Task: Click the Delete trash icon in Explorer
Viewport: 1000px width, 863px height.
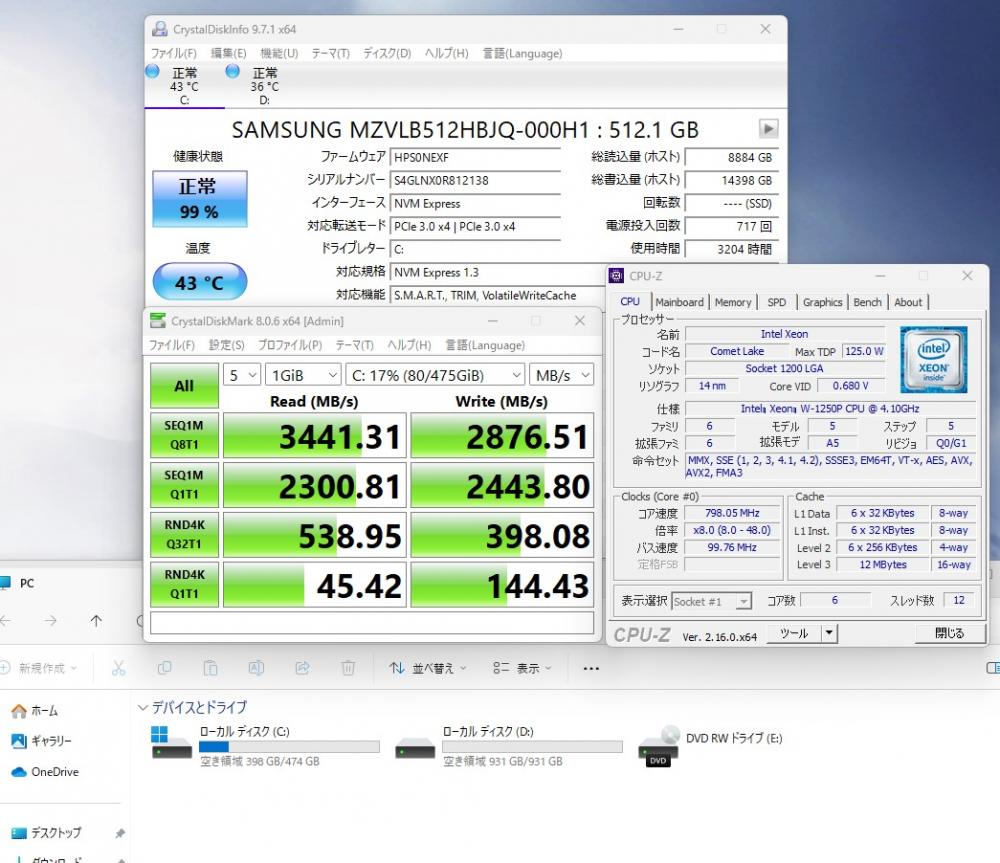Action: [348, 668]
